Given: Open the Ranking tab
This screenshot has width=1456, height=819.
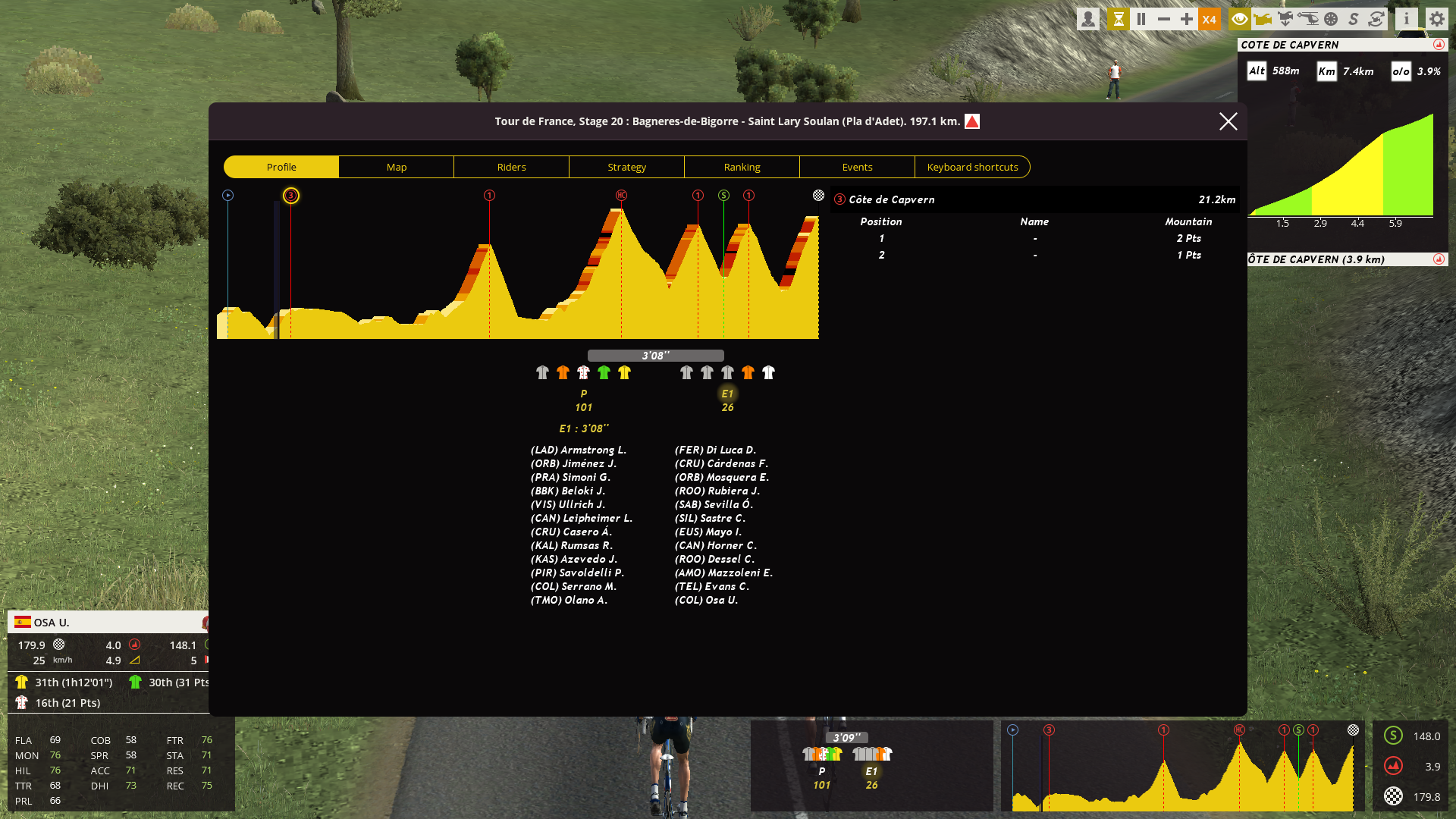Looking at the screenshot, I should tap(742, 167).
